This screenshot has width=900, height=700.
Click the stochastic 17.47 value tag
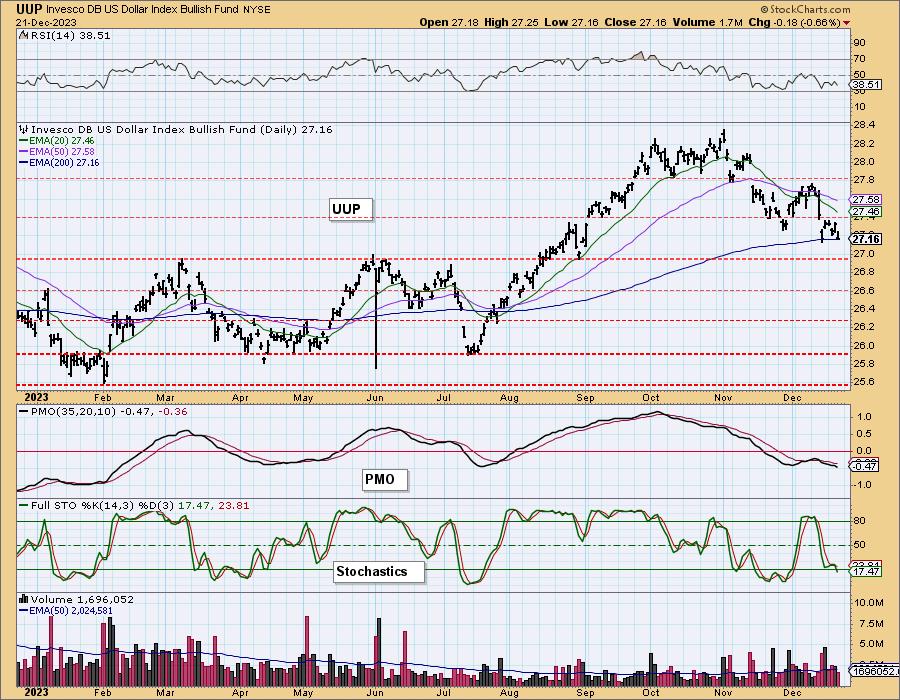[866, 571]
